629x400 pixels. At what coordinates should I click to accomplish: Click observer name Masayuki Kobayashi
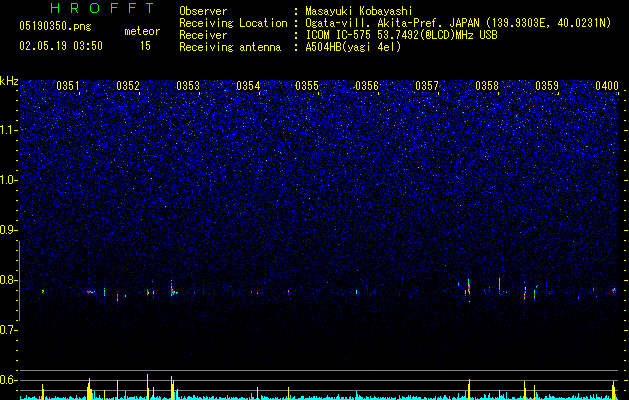tap(359, 11)
